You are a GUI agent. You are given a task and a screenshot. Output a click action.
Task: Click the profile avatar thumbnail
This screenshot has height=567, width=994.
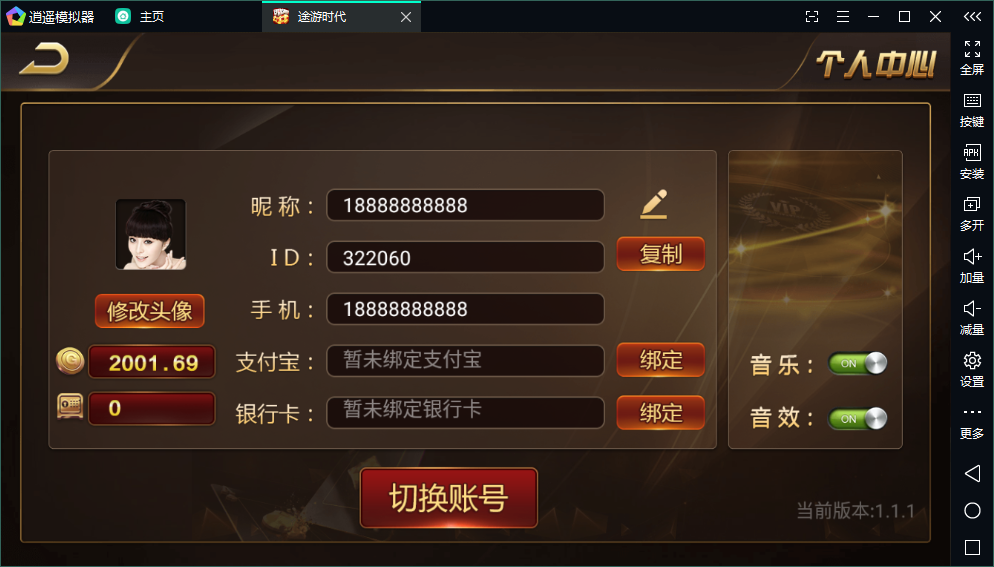[151, 235]
